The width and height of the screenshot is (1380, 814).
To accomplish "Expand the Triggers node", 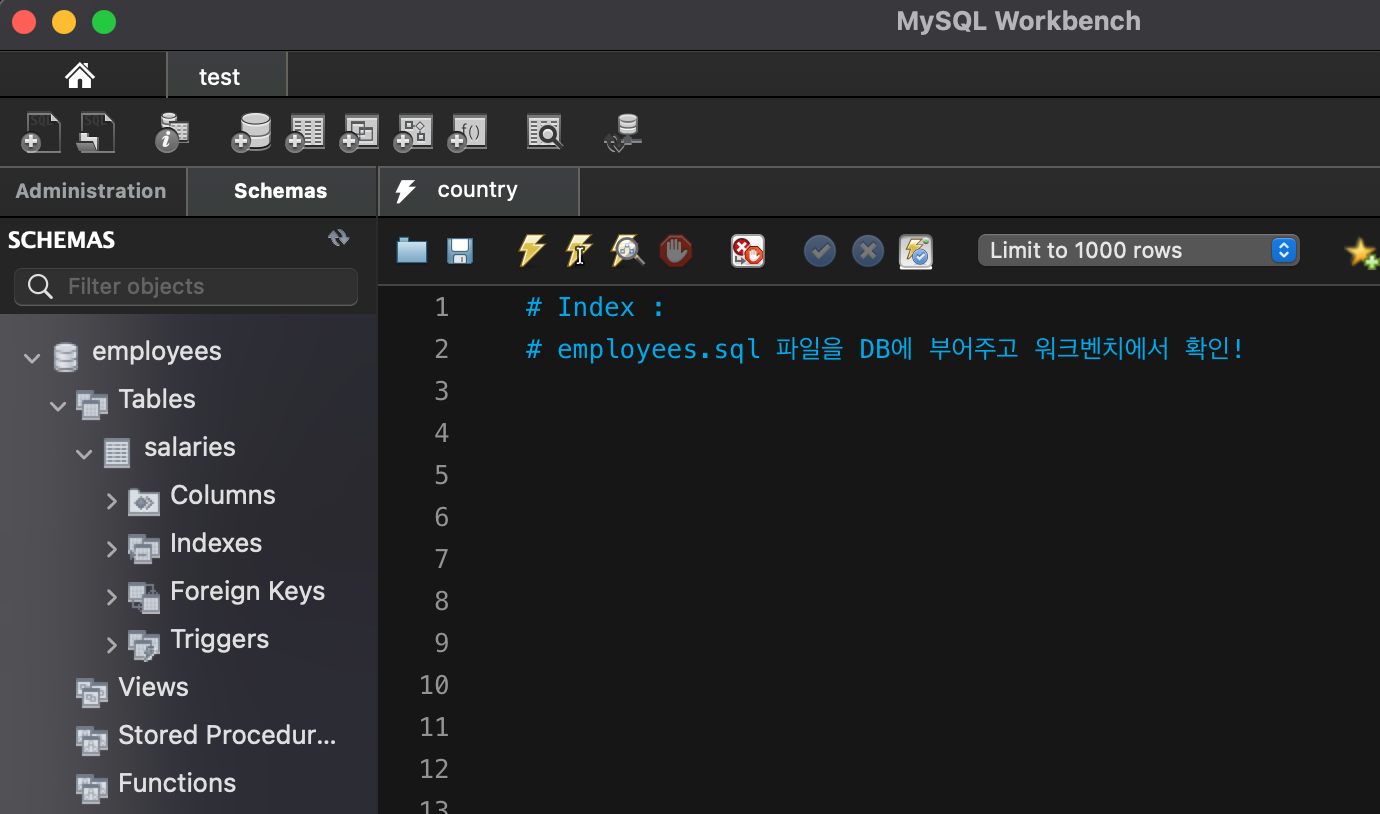I will click(x=112, y=644).
